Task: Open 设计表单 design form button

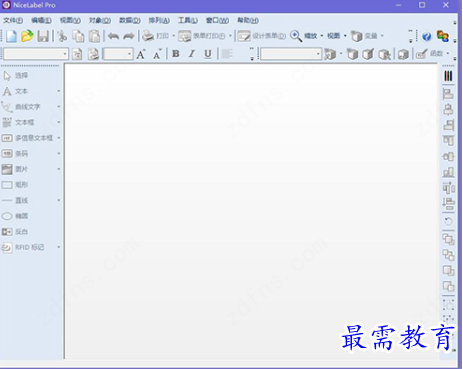Action: [x=262, y=36]
